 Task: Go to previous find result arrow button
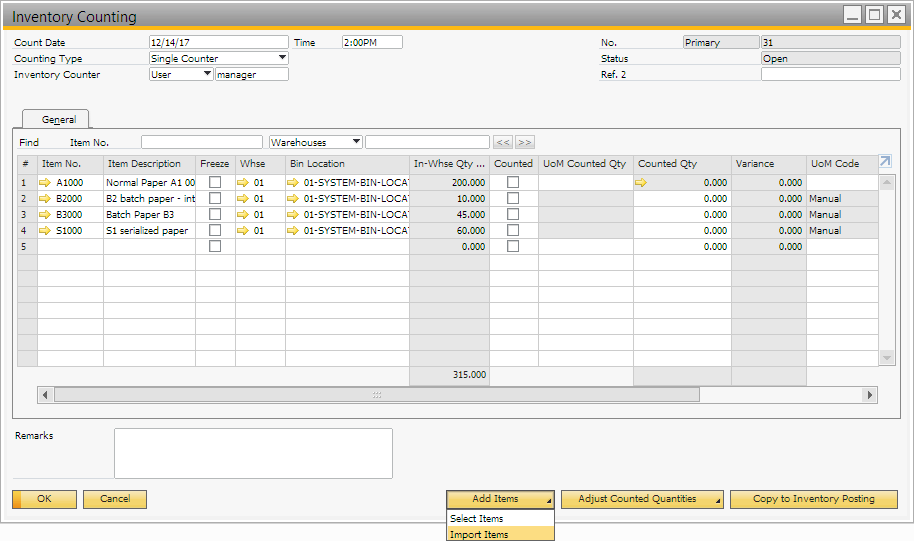pyautogui.click(x=504, y=143)
